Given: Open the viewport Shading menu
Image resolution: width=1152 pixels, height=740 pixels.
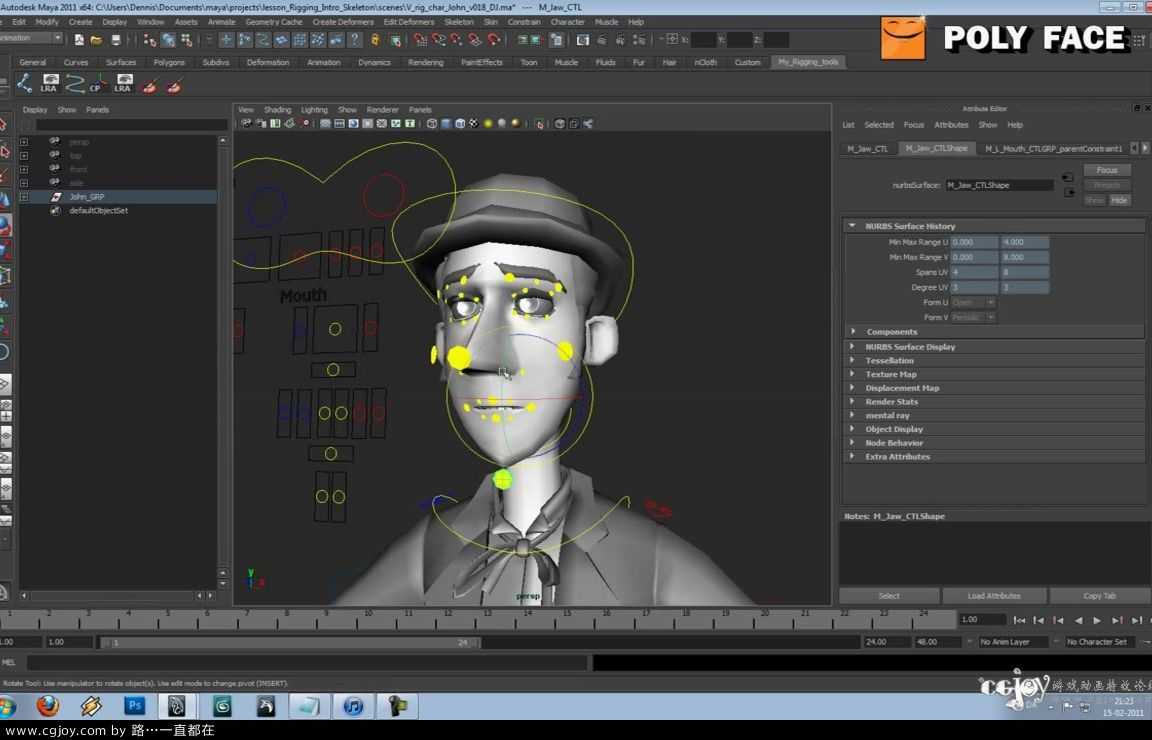Looking at the screenshot, I should [x=278, y=109].
